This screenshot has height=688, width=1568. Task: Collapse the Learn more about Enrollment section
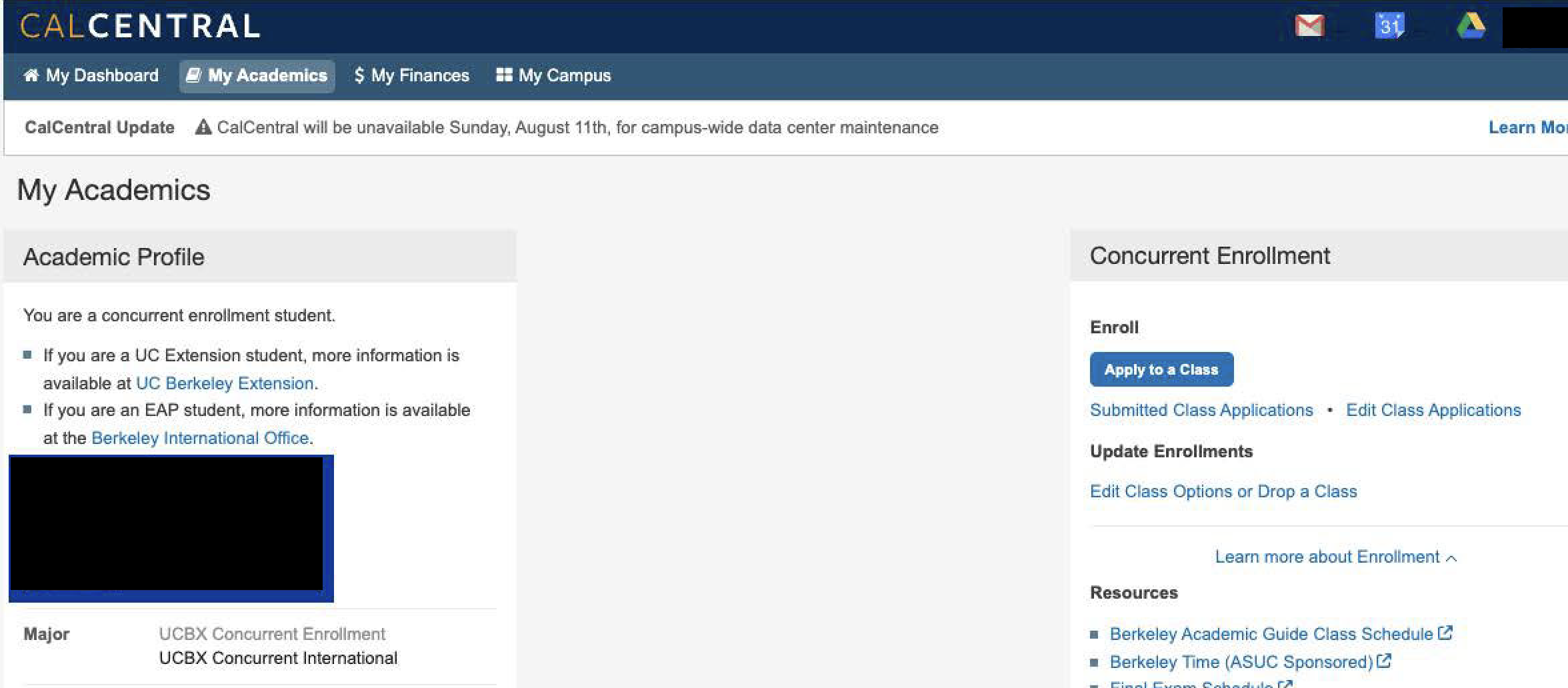[x=1335, y=557]
